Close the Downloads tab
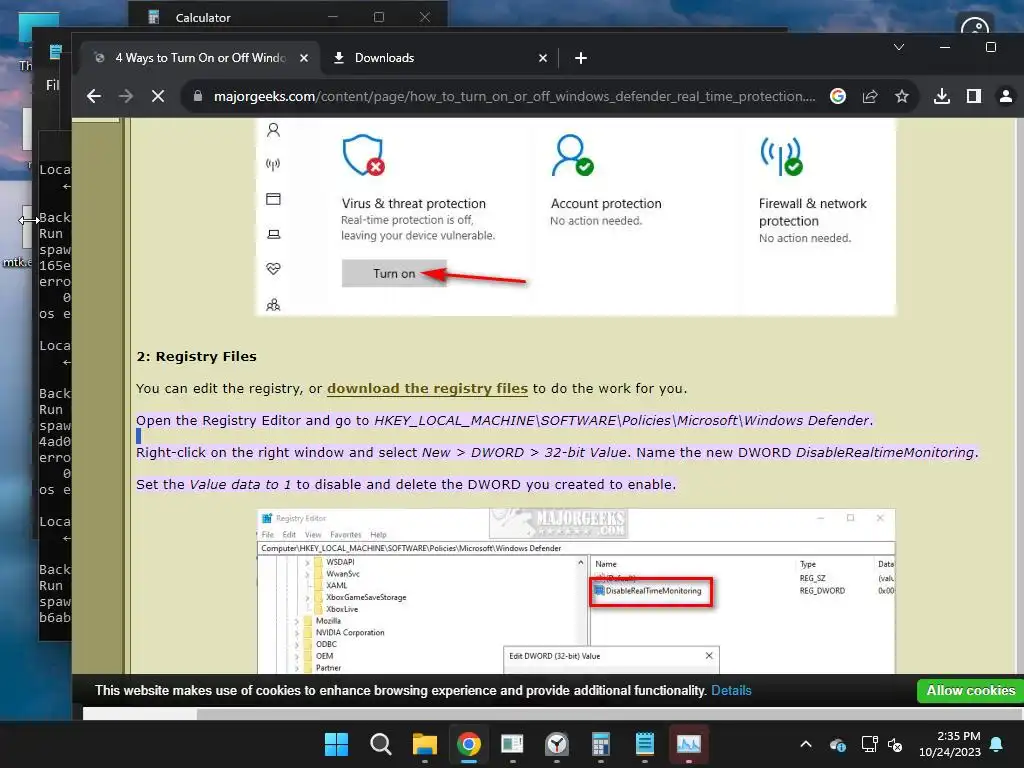 click(x=543, y=58)
